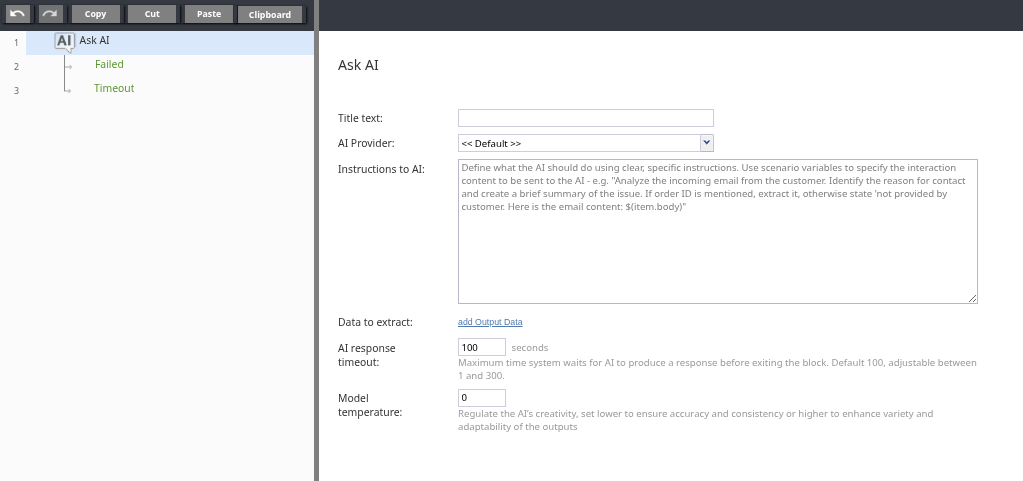The image size is (1023, 481).
Task: Click the Copy toolbar button
Action: pos(95,14)
